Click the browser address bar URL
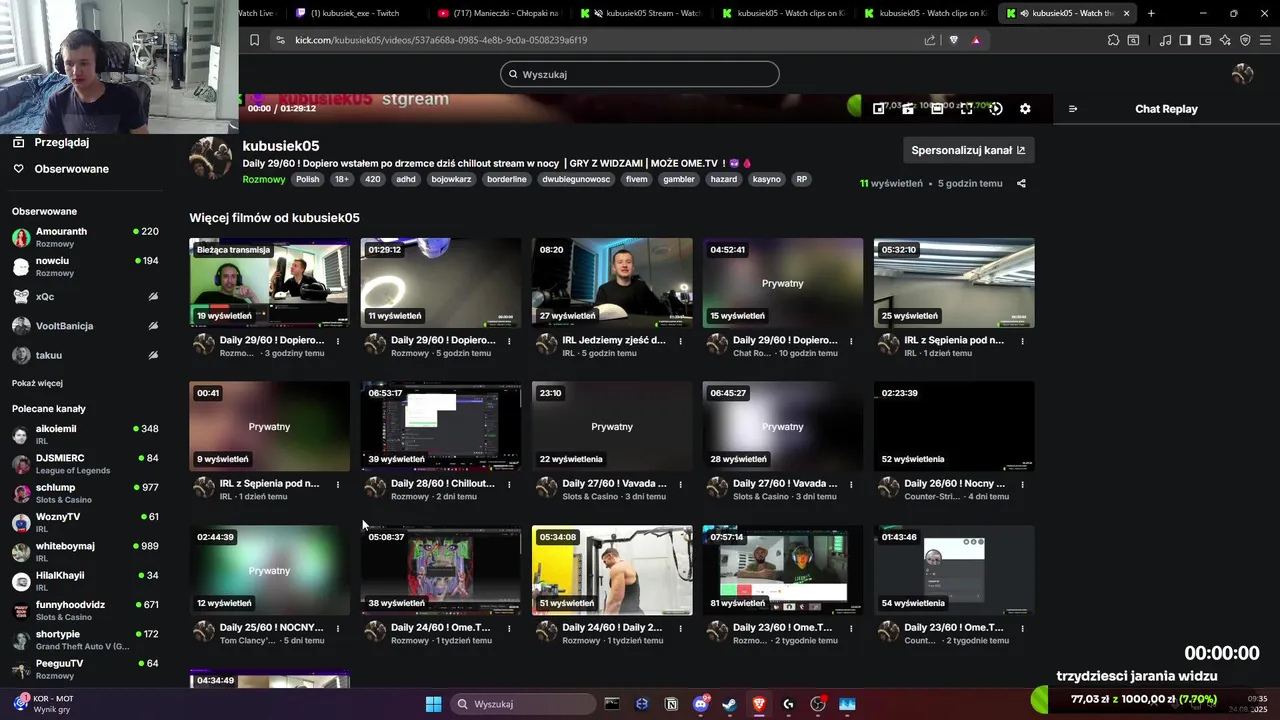This screenshot has height=720, width=1280. pyautogui.click(x=441, y=40)
